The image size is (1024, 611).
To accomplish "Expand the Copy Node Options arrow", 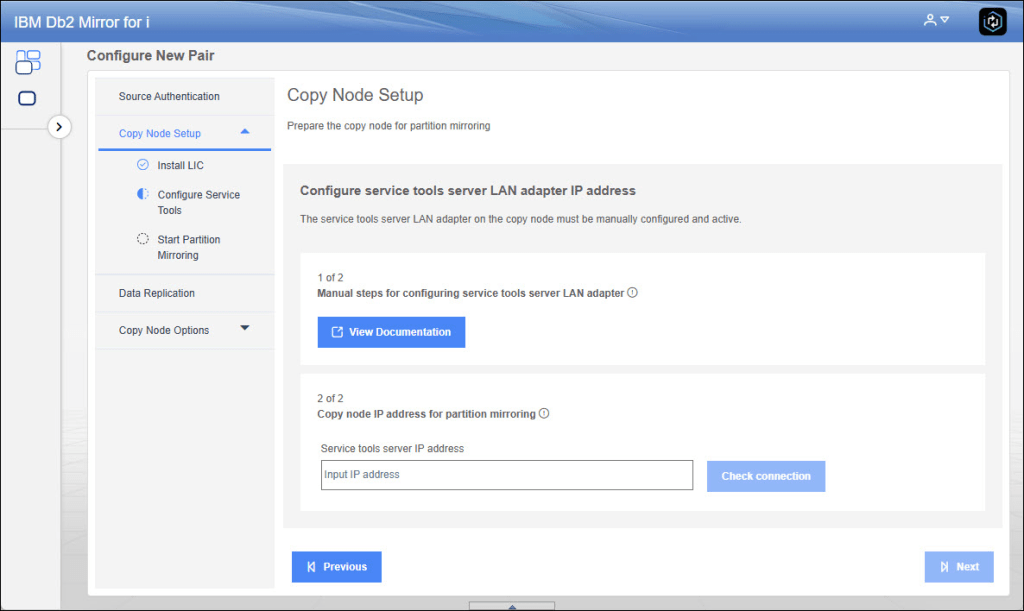I will coord(245,328).
